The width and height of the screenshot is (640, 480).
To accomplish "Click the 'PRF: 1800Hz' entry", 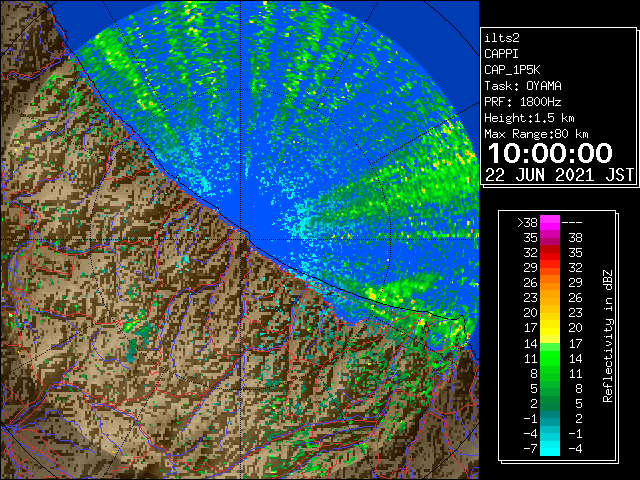I will click(x=523, y=102).
